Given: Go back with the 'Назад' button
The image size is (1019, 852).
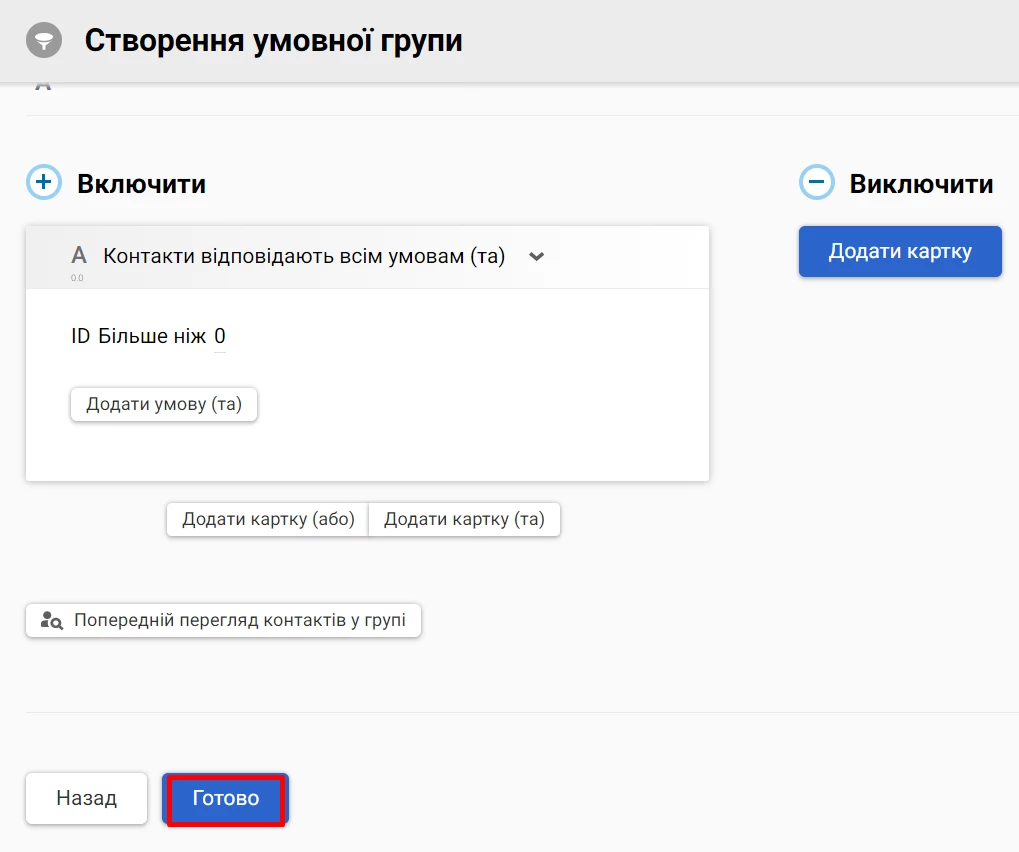Looking at the screenshot, I should click(x=86, y=798).
